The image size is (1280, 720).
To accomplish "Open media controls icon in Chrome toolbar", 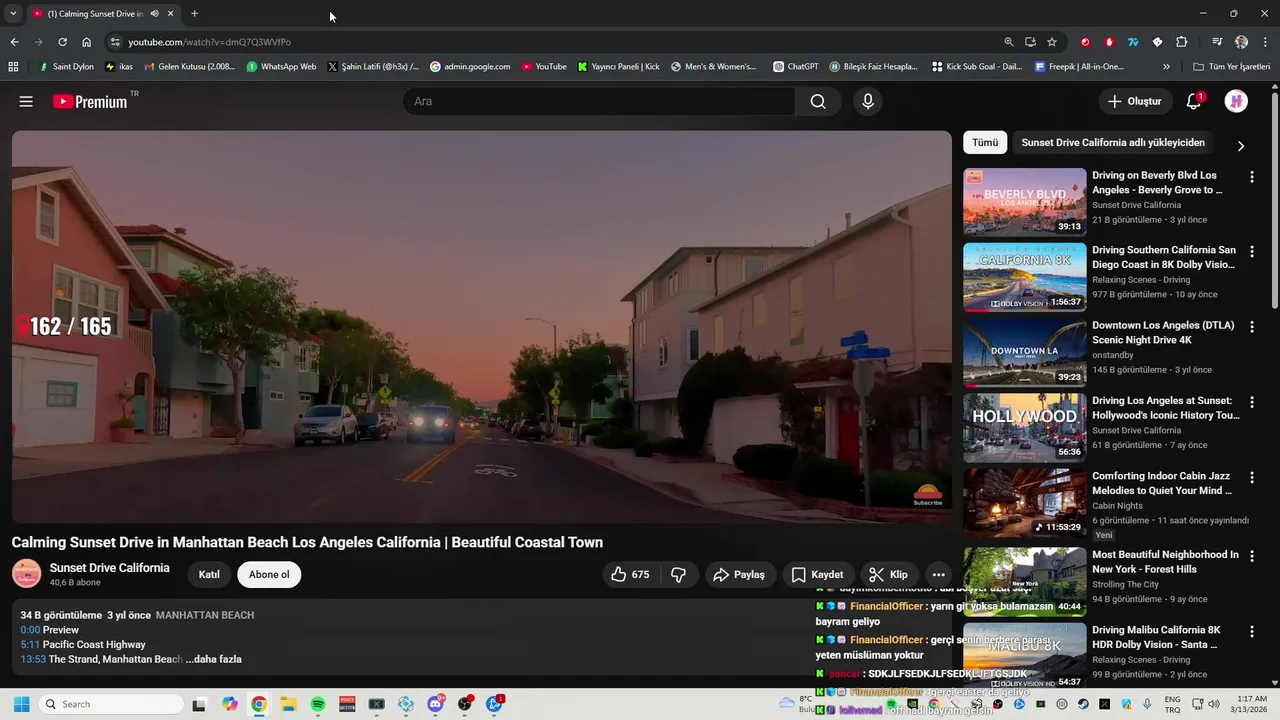I will point(1217,42).
